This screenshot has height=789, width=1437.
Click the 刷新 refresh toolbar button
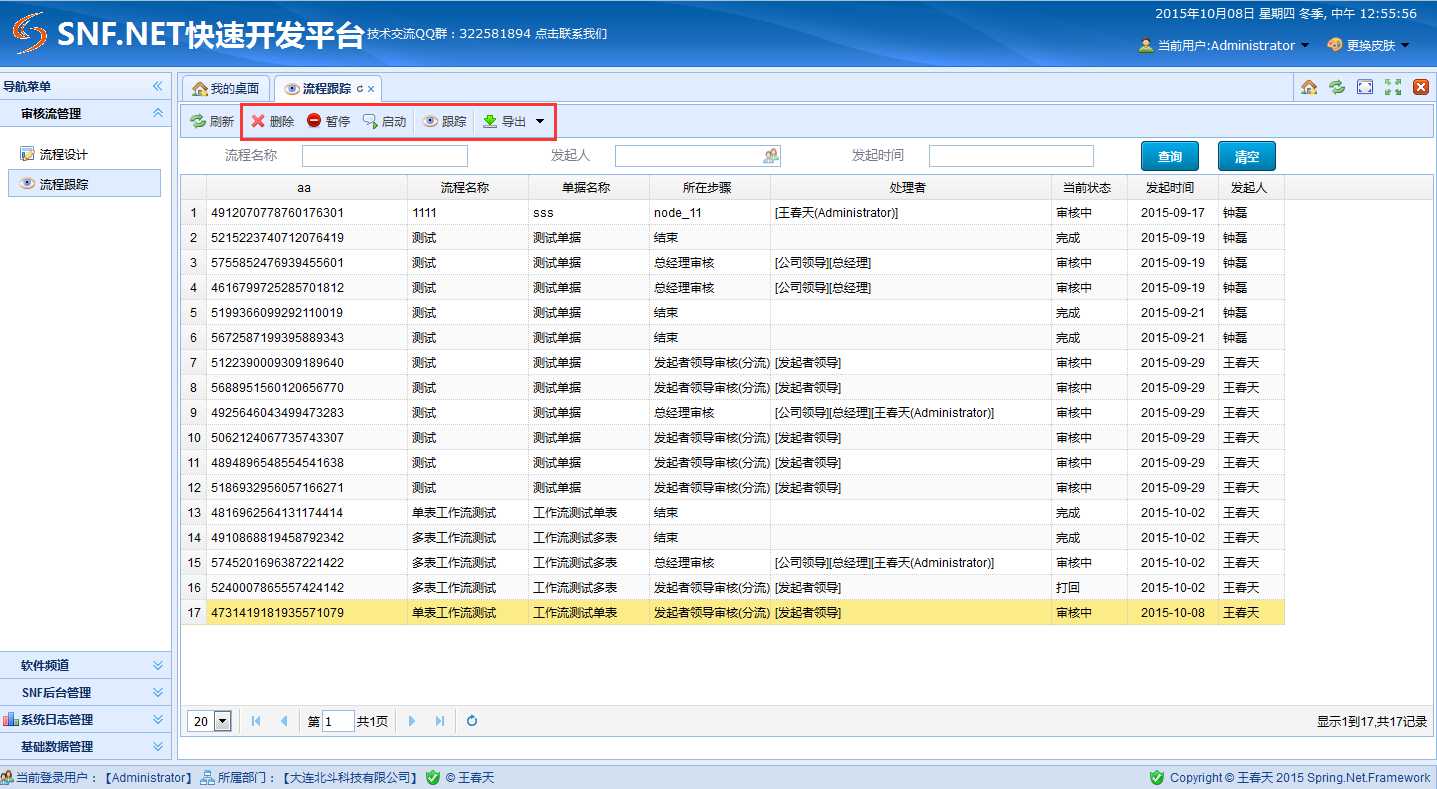tap(212, 122)
